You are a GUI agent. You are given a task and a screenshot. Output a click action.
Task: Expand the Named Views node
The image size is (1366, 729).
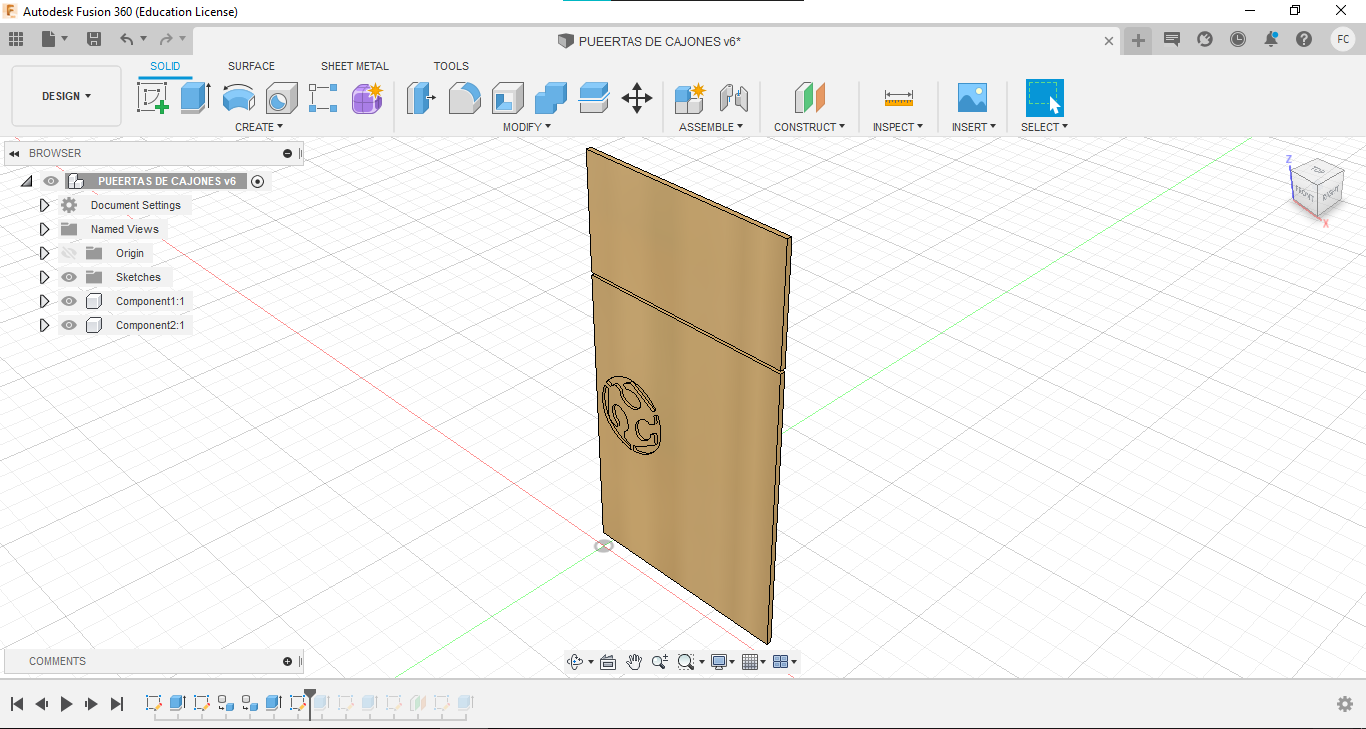(44, 229)
